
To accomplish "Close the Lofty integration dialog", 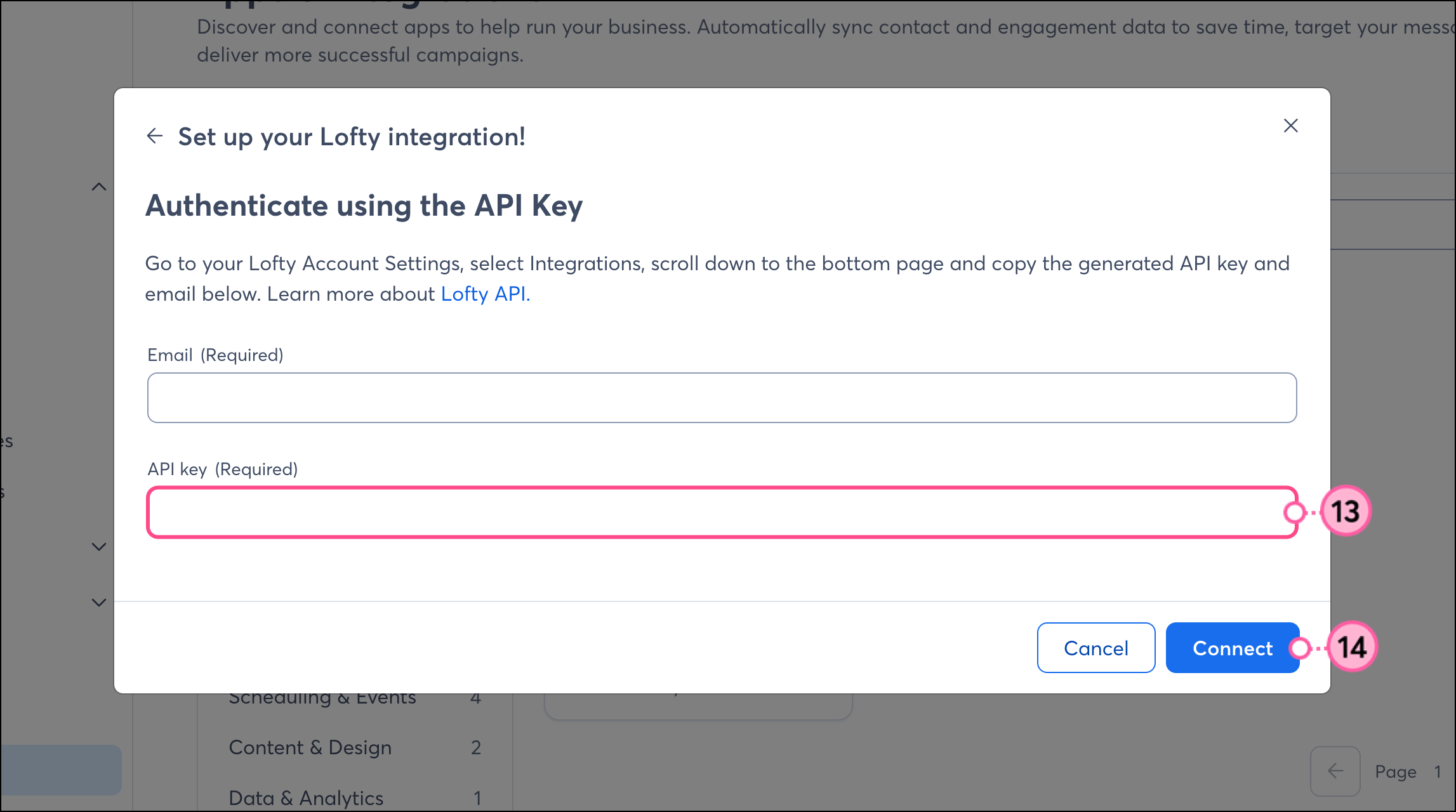I will (x=1290, y=126).
